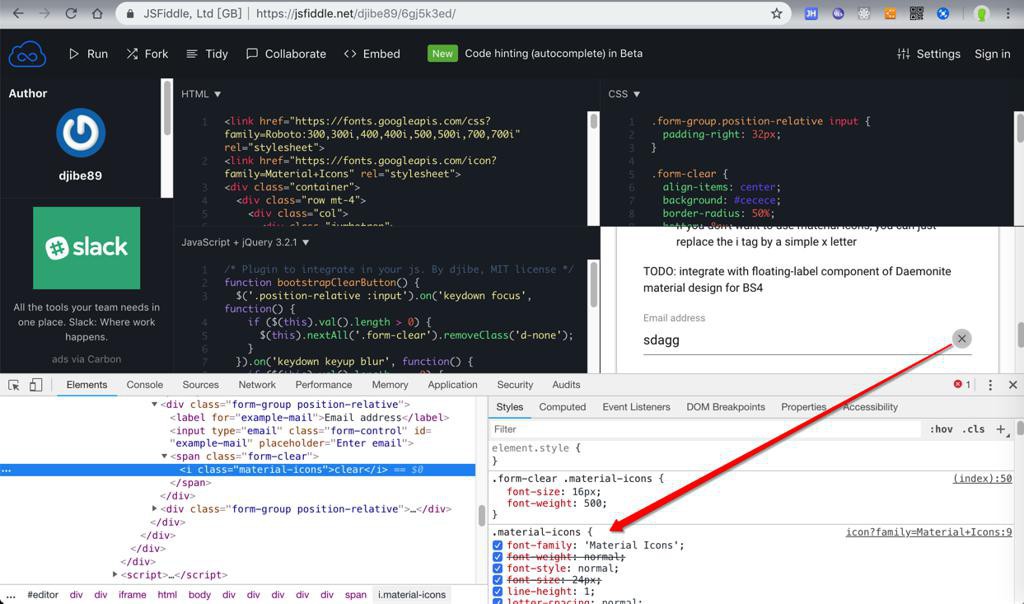Click the Slack advertisement image
This screenshot has height=604, width=1024.
coord(86,247)
